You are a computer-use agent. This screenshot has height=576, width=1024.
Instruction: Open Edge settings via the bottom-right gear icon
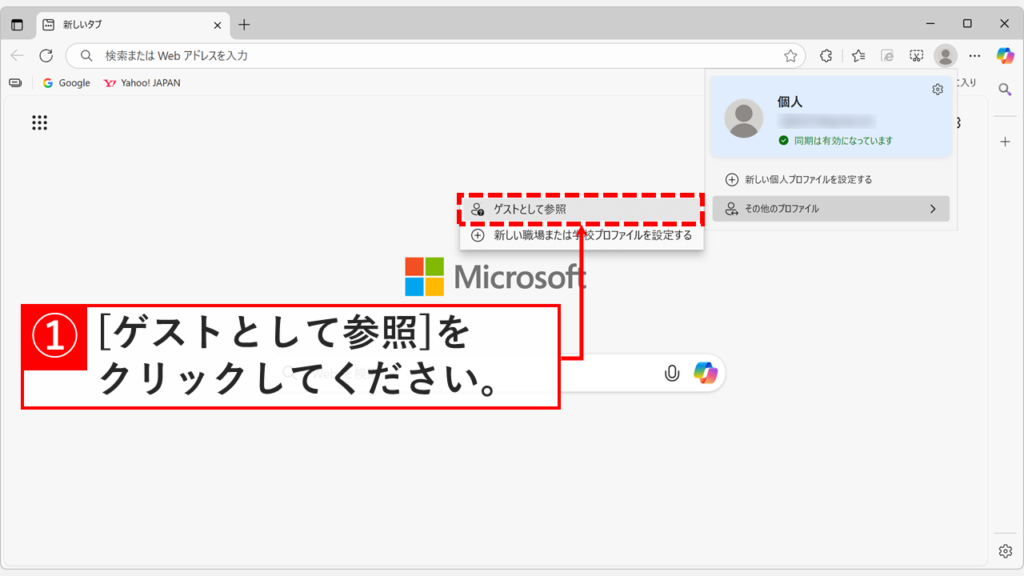click(x=1003, y=550)
